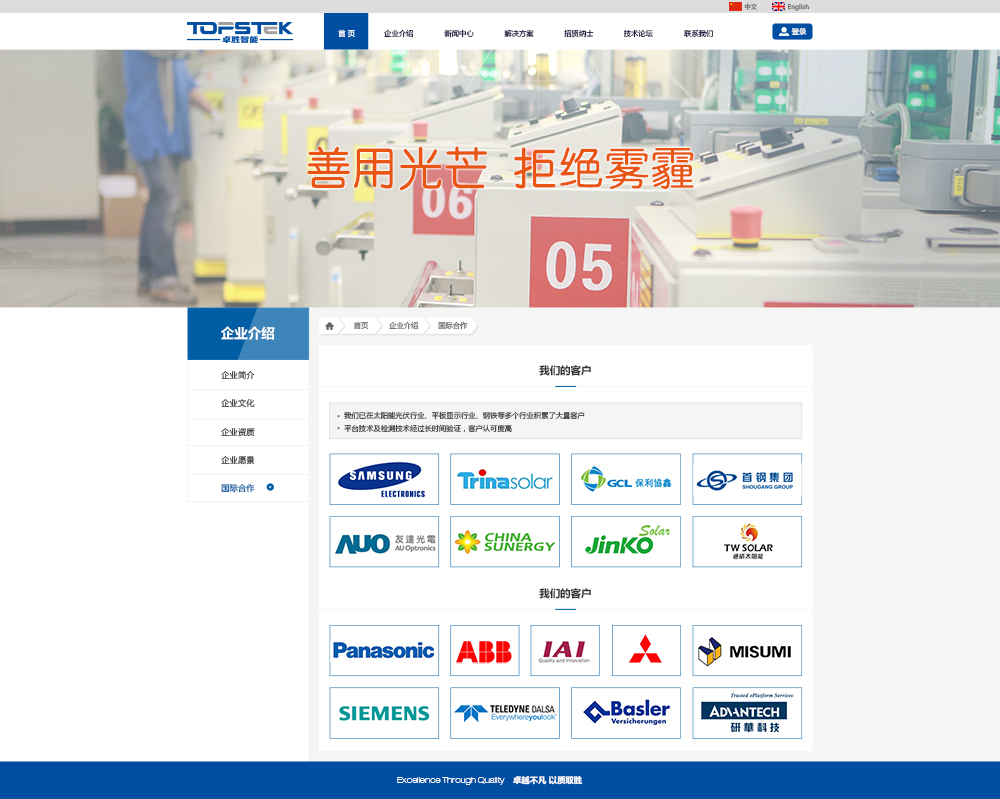Click the blue 登录 login button

792,31
